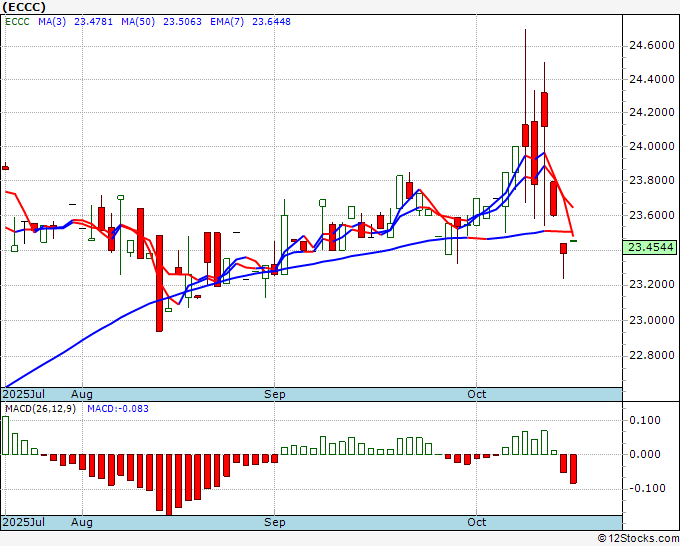
Task: Click Aug on the price chart time axis
Action: [x=82, y=394]
